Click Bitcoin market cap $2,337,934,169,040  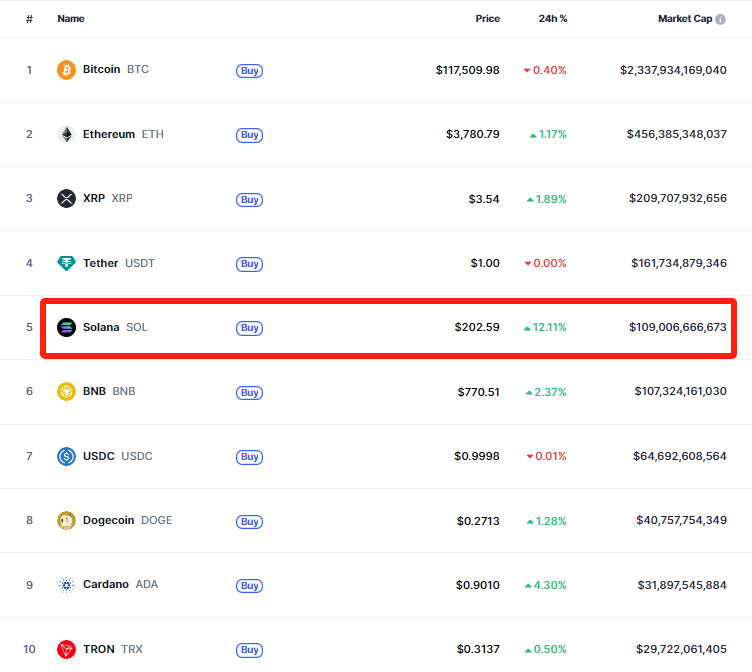[x=673, y=70]
